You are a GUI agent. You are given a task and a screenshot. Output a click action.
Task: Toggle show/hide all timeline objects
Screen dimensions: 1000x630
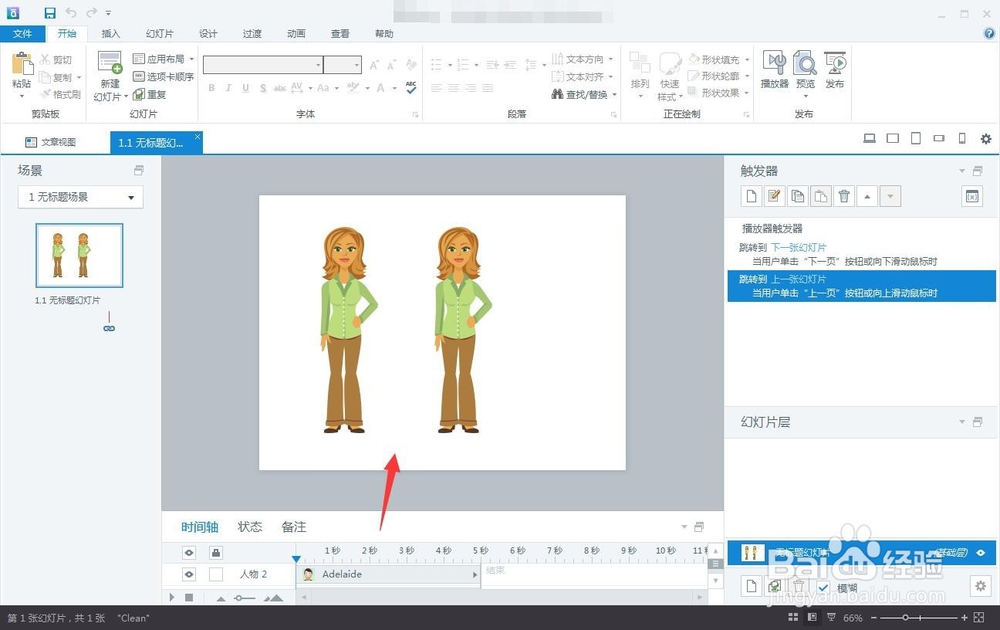(x=189, y=552)
